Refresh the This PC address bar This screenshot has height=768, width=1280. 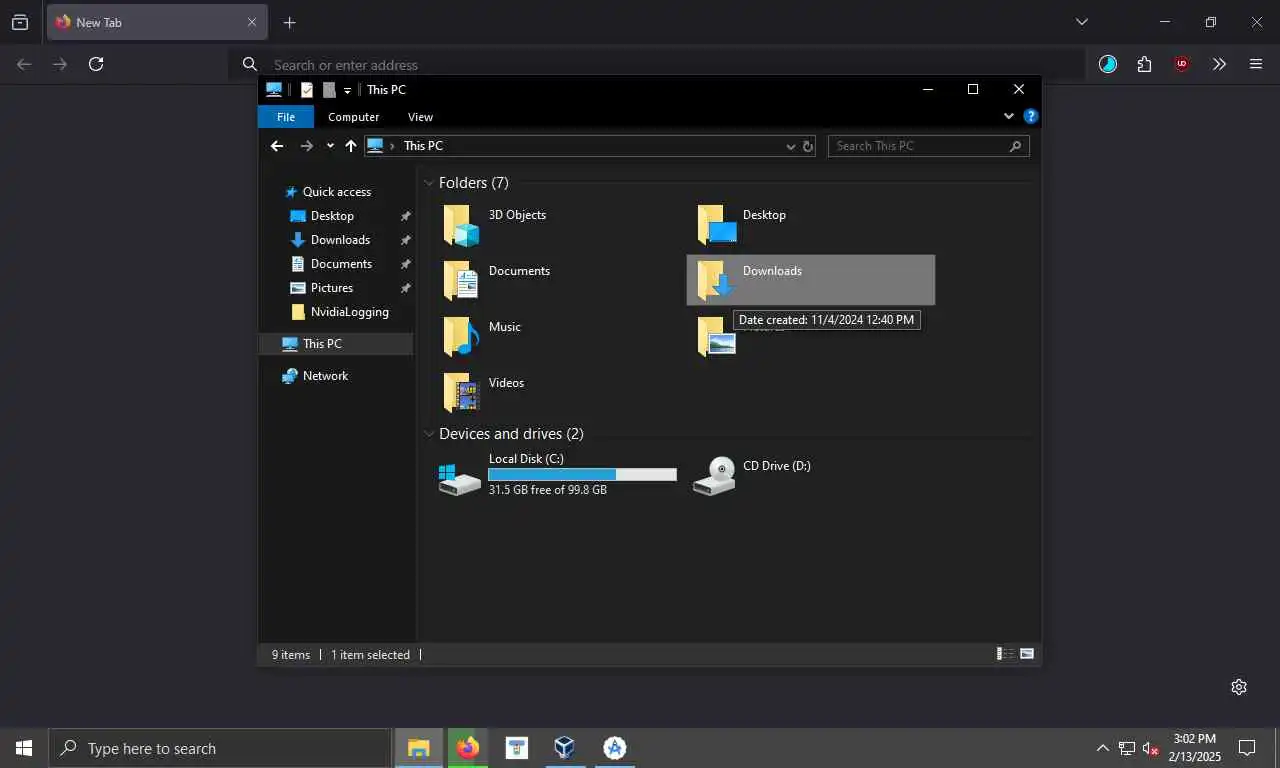tap(808, 146)
